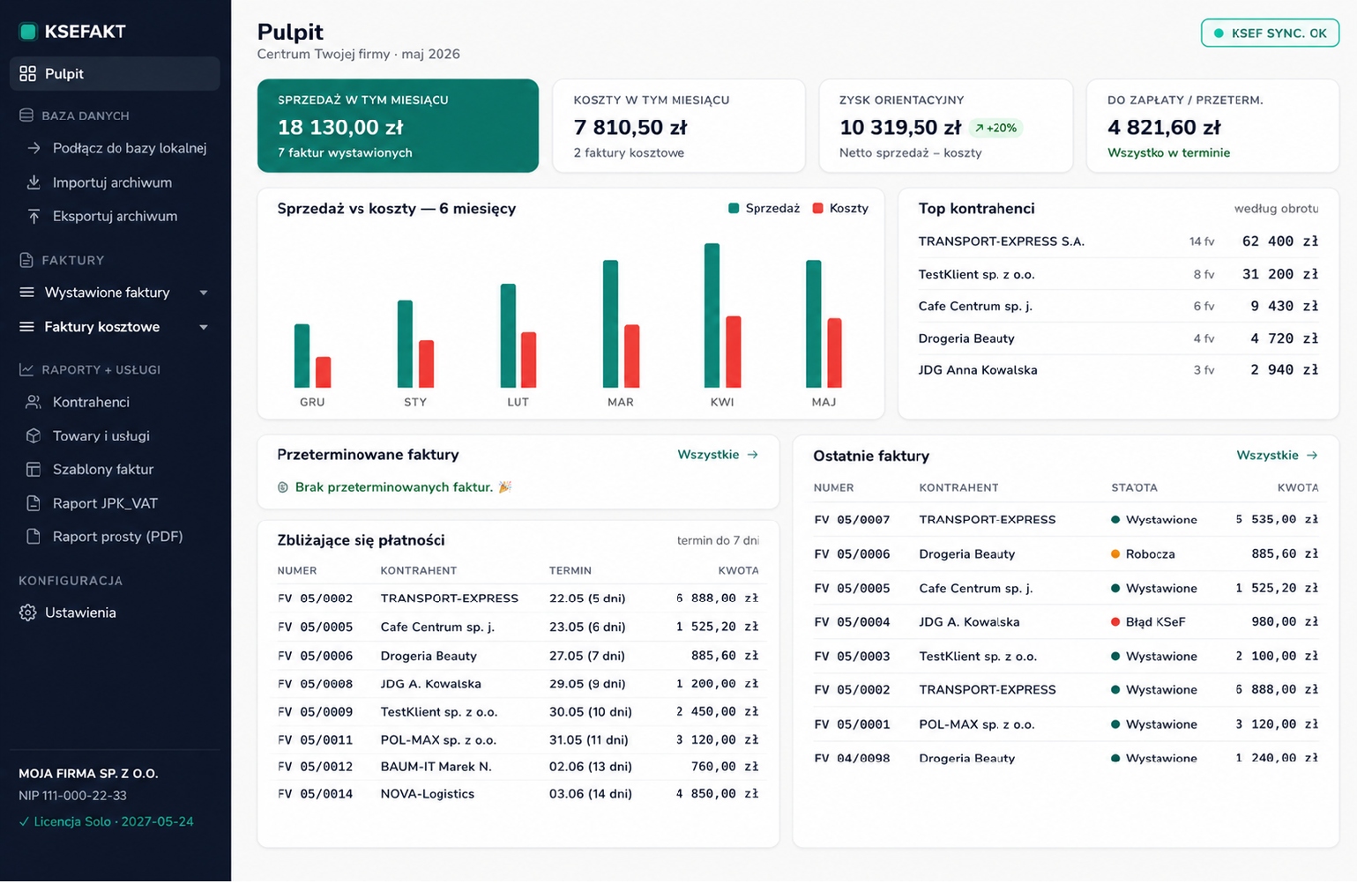This screenshot has height=891, width=1372.
Task: Click the file icon beside Raport JPK_VAT
Action: pyautogui.click(x=34, y=503)
